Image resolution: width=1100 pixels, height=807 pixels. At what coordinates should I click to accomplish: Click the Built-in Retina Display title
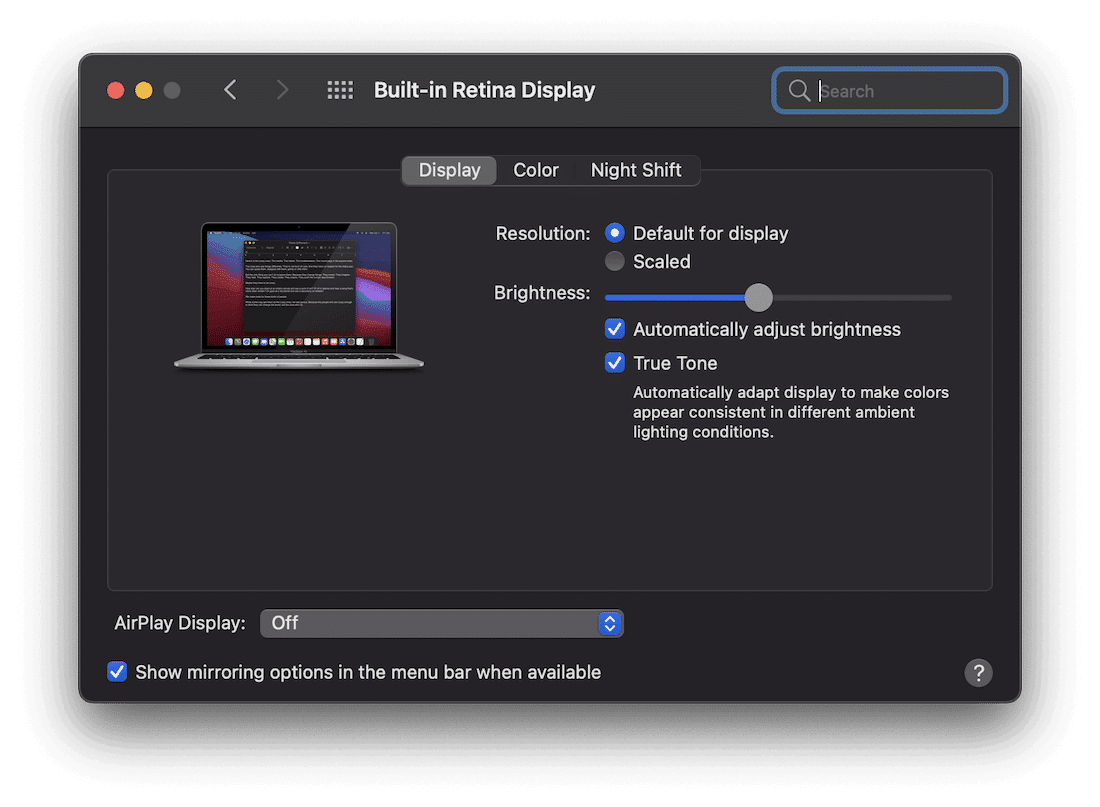484,90
